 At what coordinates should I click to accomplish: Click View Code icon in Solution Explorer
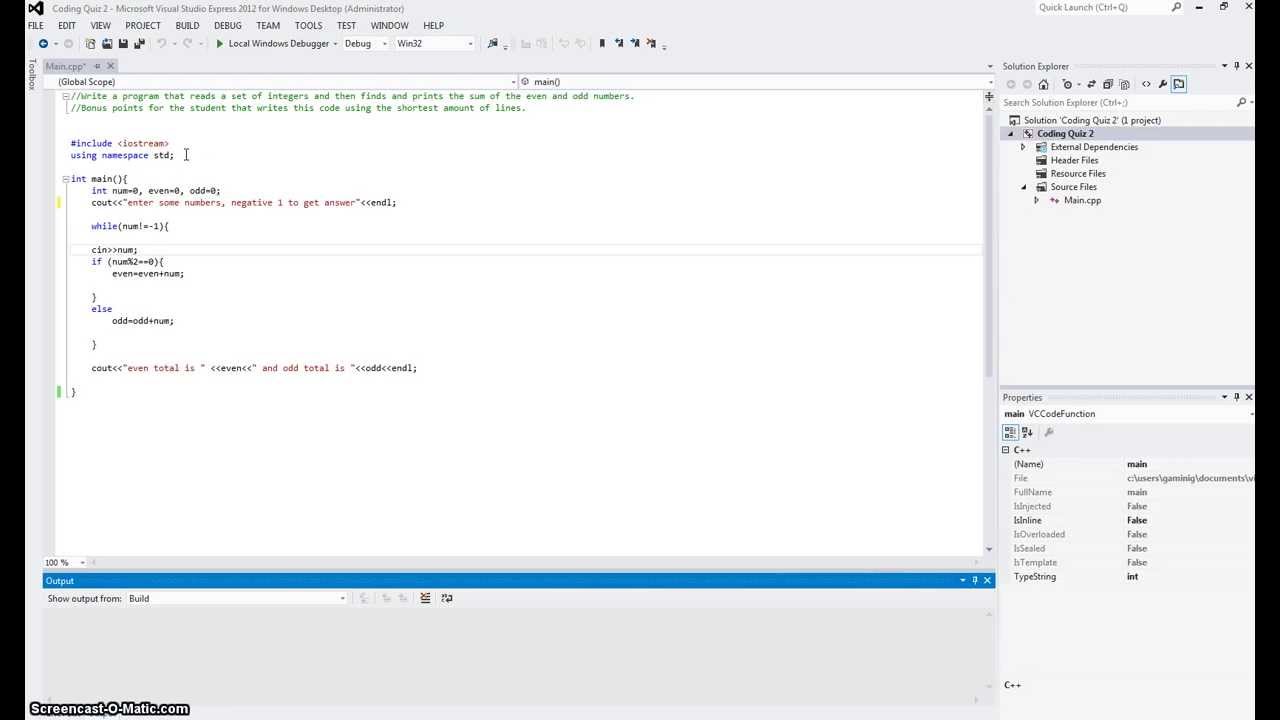1146,84
